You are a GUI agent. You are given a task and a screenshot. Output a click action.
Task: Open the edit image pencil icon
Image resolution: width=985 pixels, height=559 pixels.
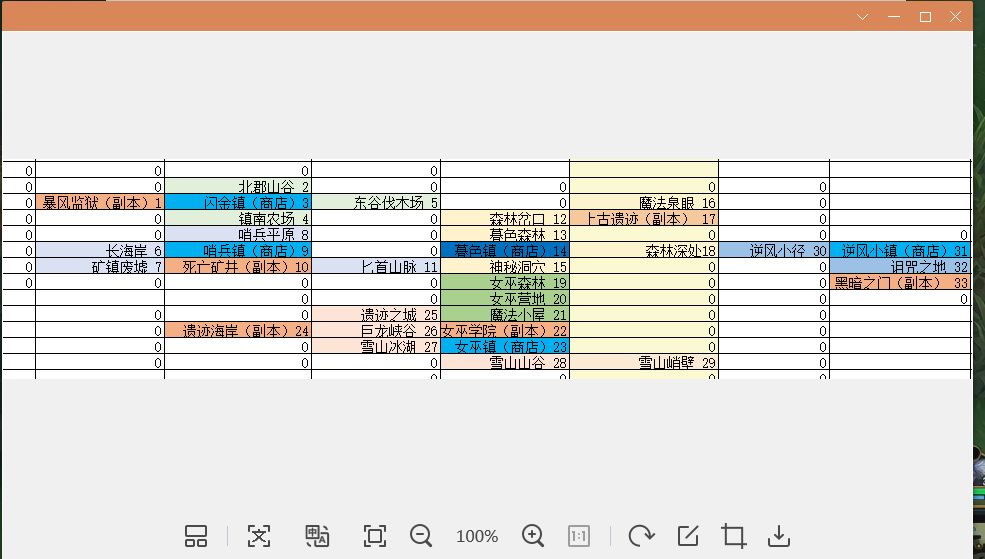pyautogui.click(x=688, y=536)
